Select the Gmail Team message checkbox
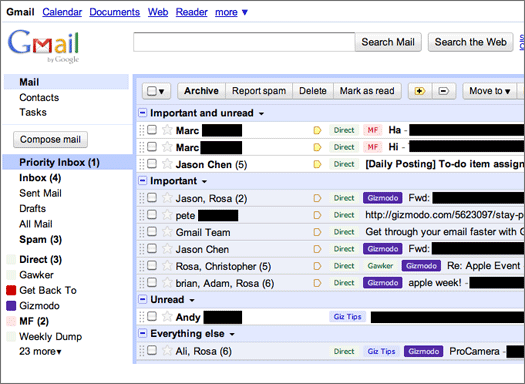Screen dimensions: 525x384 tap(152, 231)
